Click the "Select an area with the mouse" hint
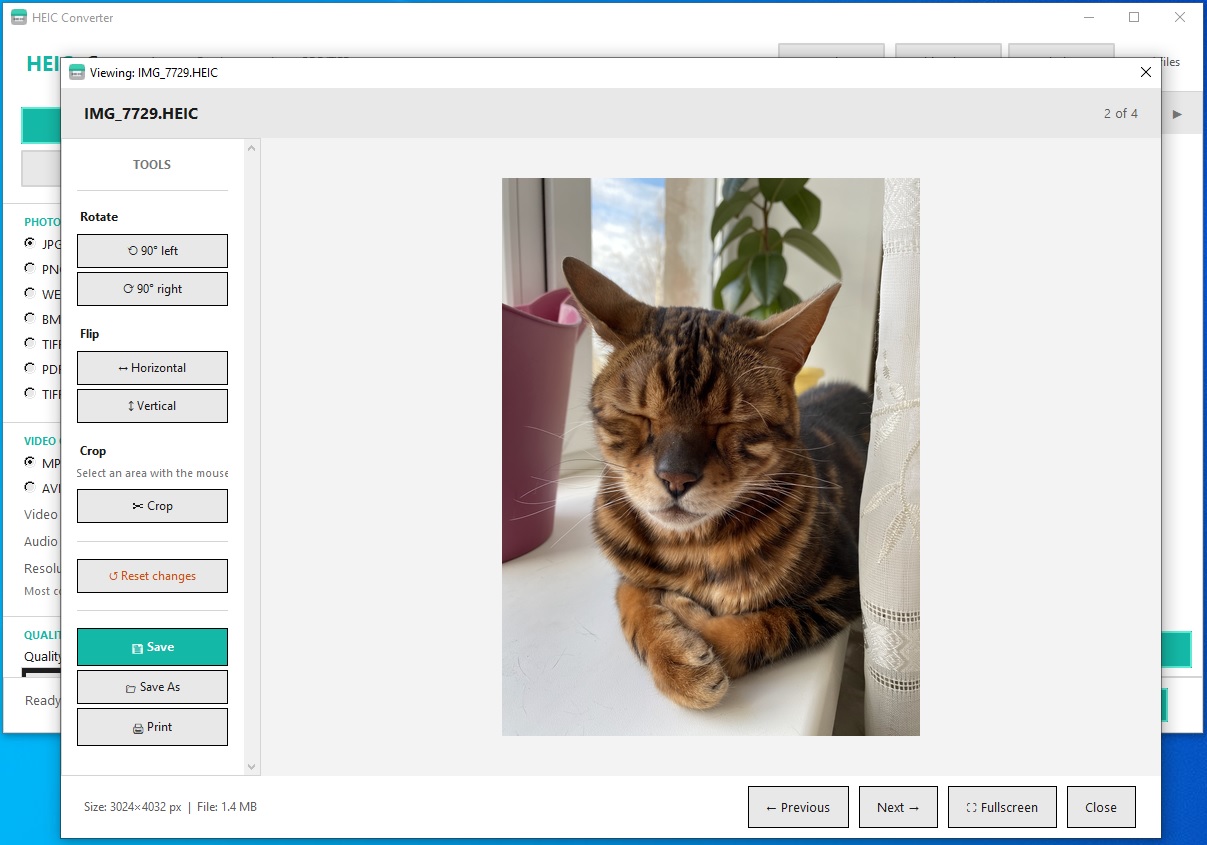 pyautogui.click(x=152, y=473)
